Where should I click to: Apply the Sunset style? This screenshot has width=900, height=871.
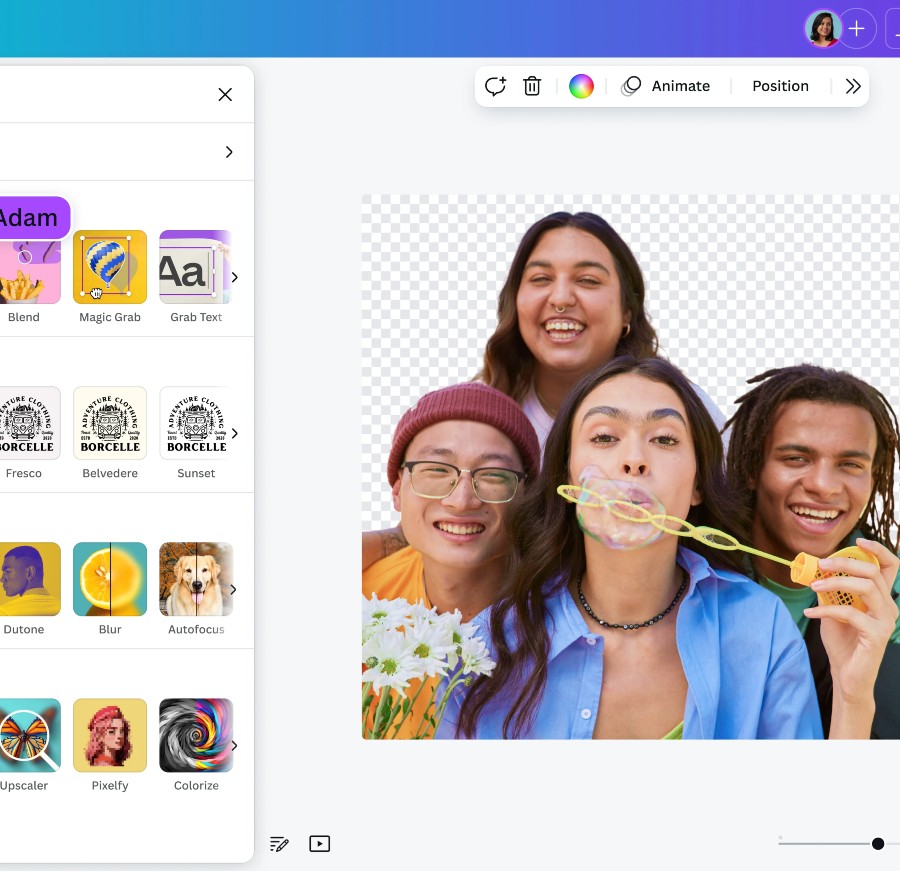[x=195, y=423]
